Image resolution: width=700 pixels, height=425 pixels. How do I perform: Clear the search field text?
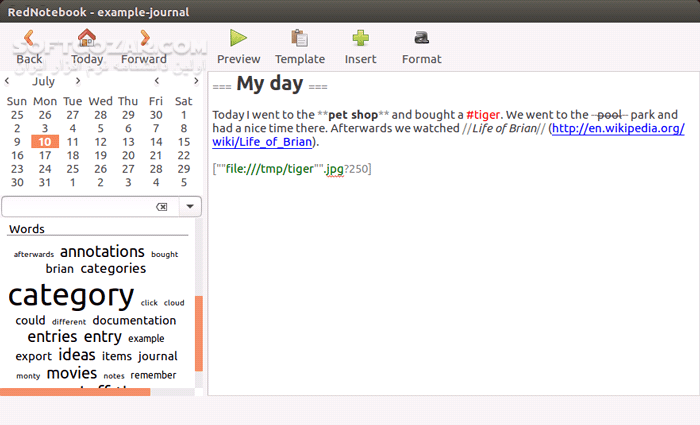click(x=162, y=207)
